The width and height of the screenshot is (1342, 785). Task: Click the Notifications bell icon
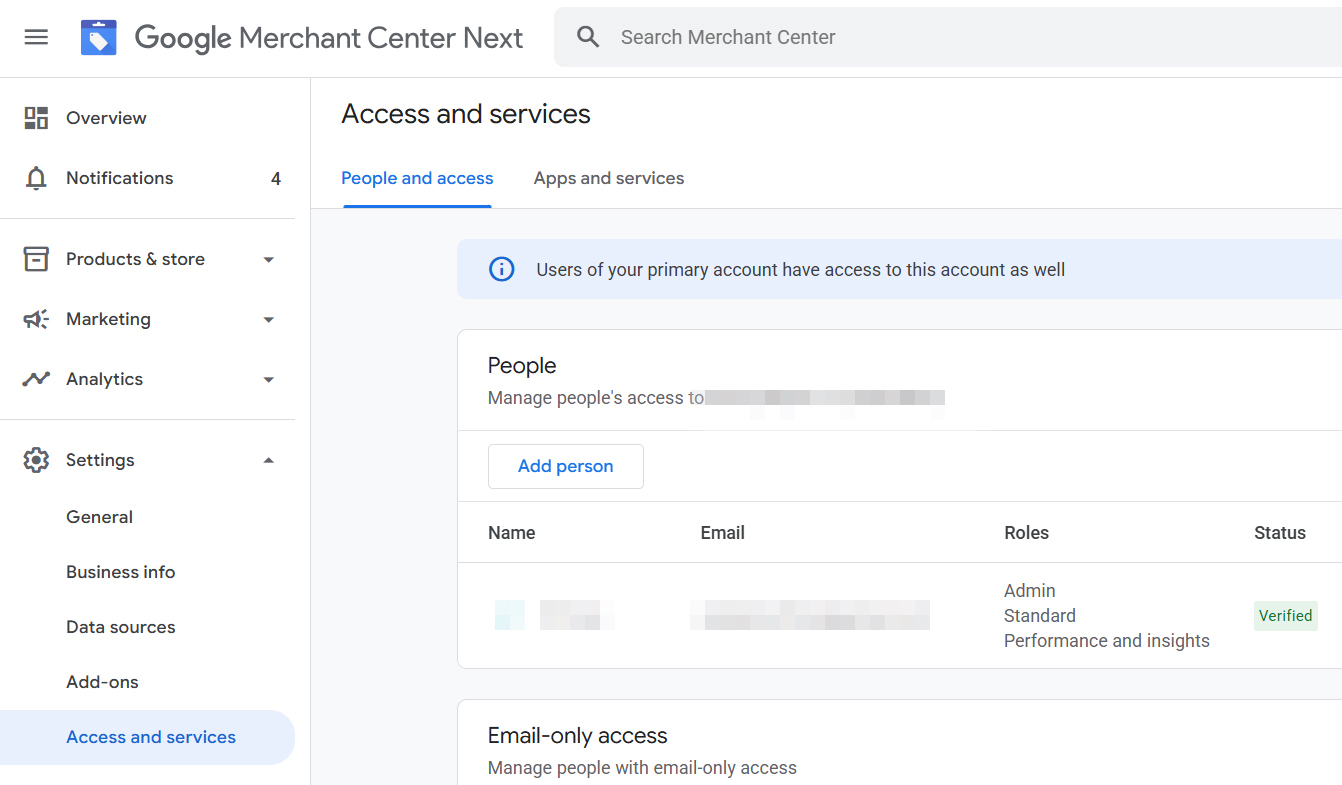[36, 177]
